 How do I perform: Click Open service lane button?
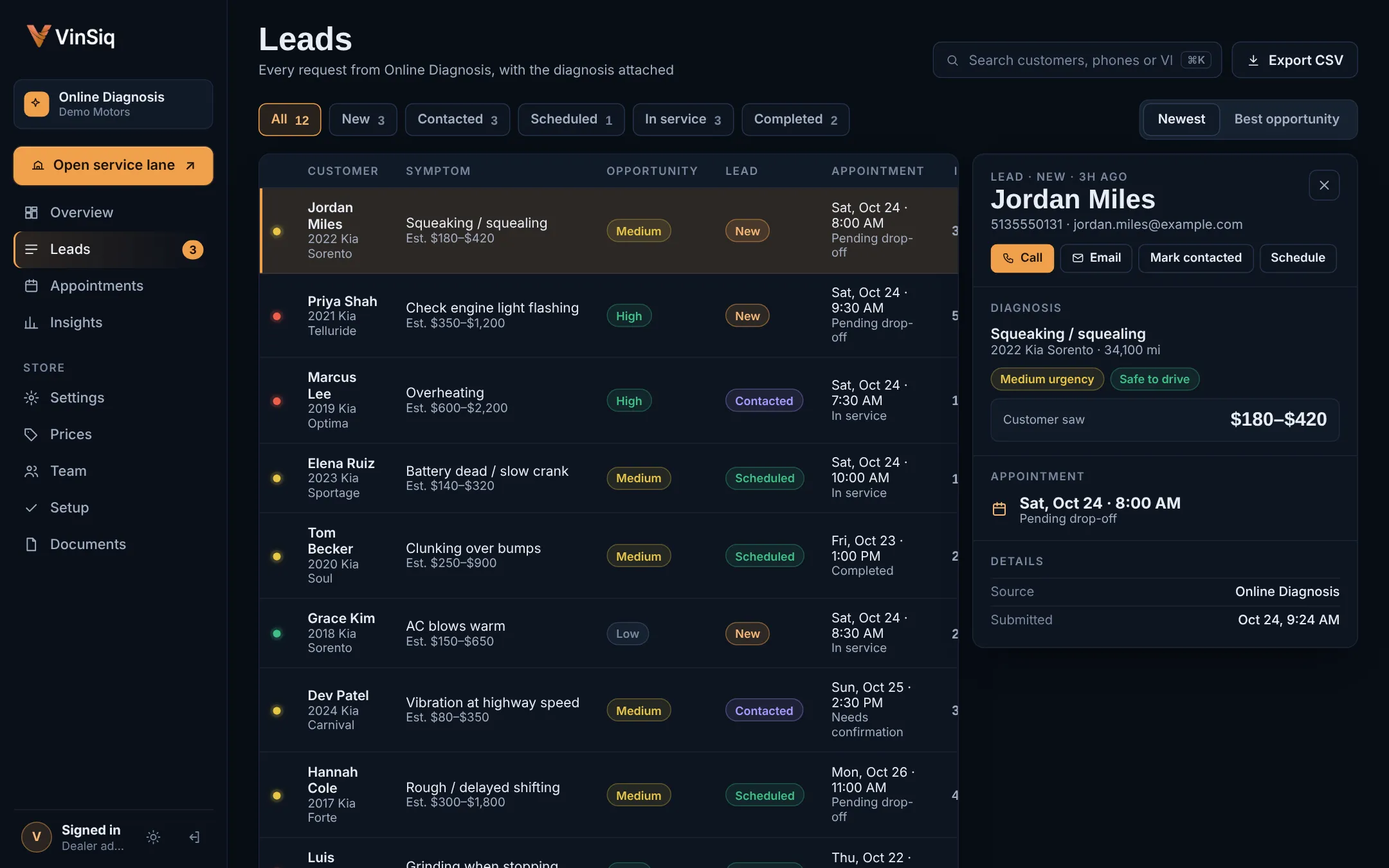[113, 165]
